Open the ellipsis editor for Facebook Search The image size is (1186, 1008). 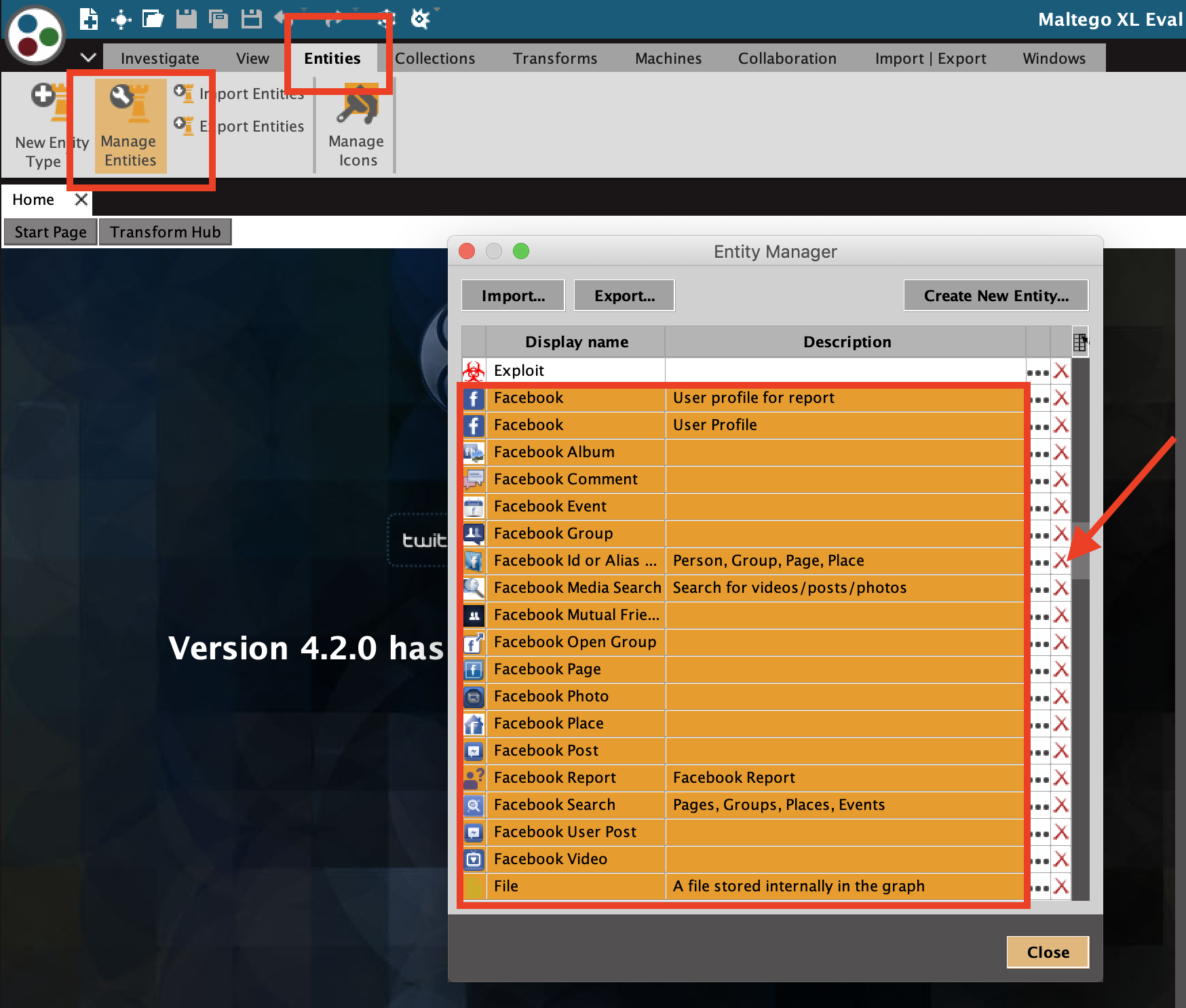click(1039, 807)
